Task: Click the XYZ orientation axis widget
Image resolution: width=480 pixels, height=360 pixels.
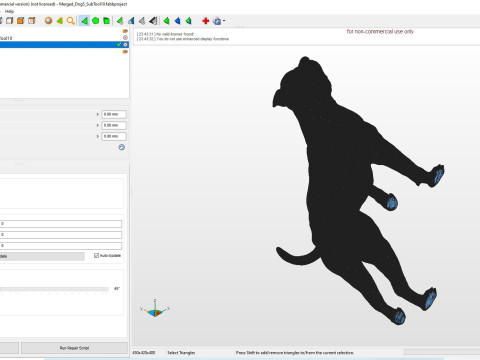Action: (x=155, y=309)
